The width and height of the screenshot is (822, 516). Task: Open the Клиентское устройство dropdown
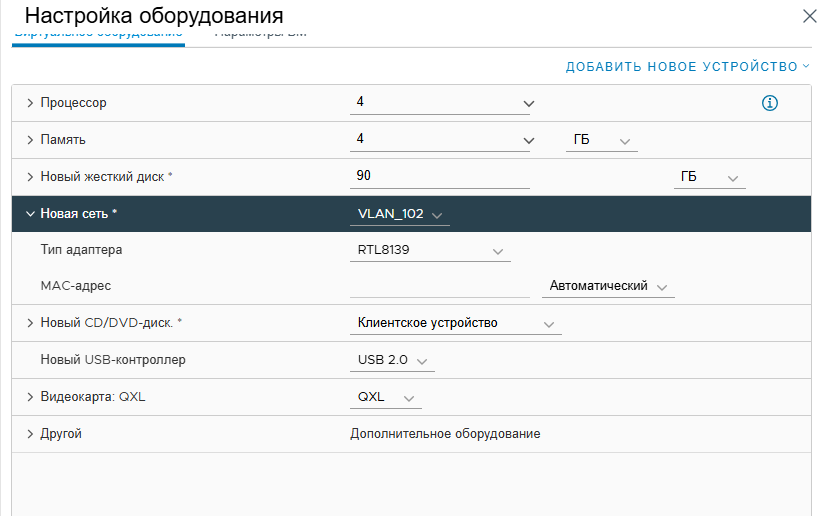click(456, 324)
